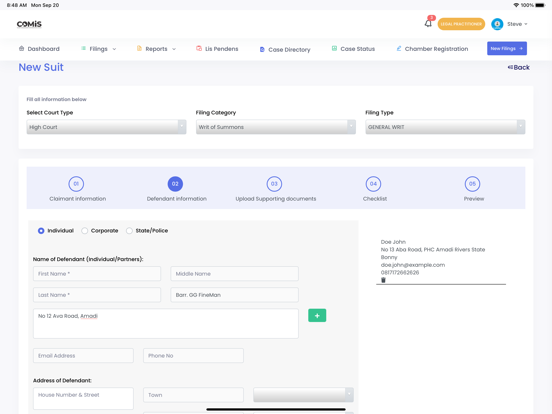This screenshot has height=414, width=552.
Task: Open the Dashboard menu item
Action: tap(39, 49)
